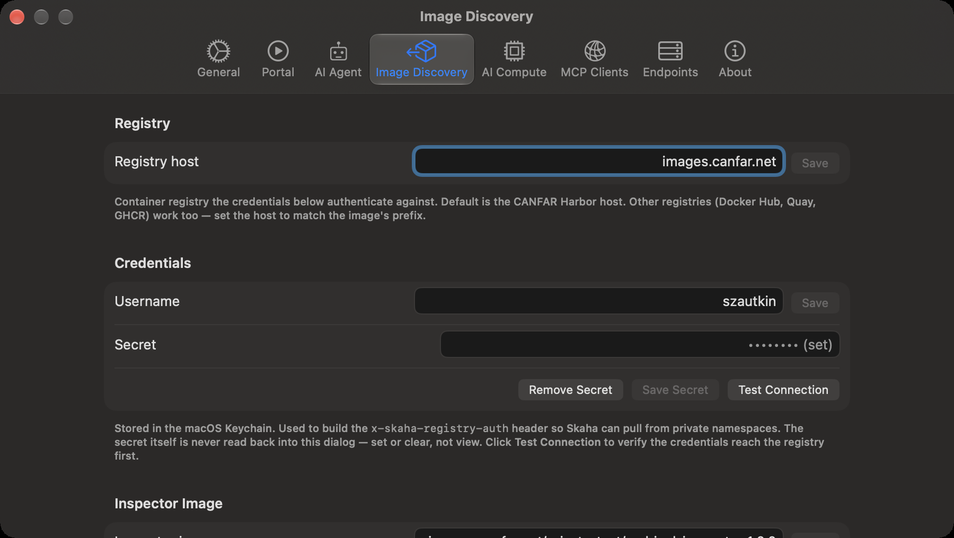Save the Registry host value
This screenshot has height=538, width=954.
click(815, 163)
